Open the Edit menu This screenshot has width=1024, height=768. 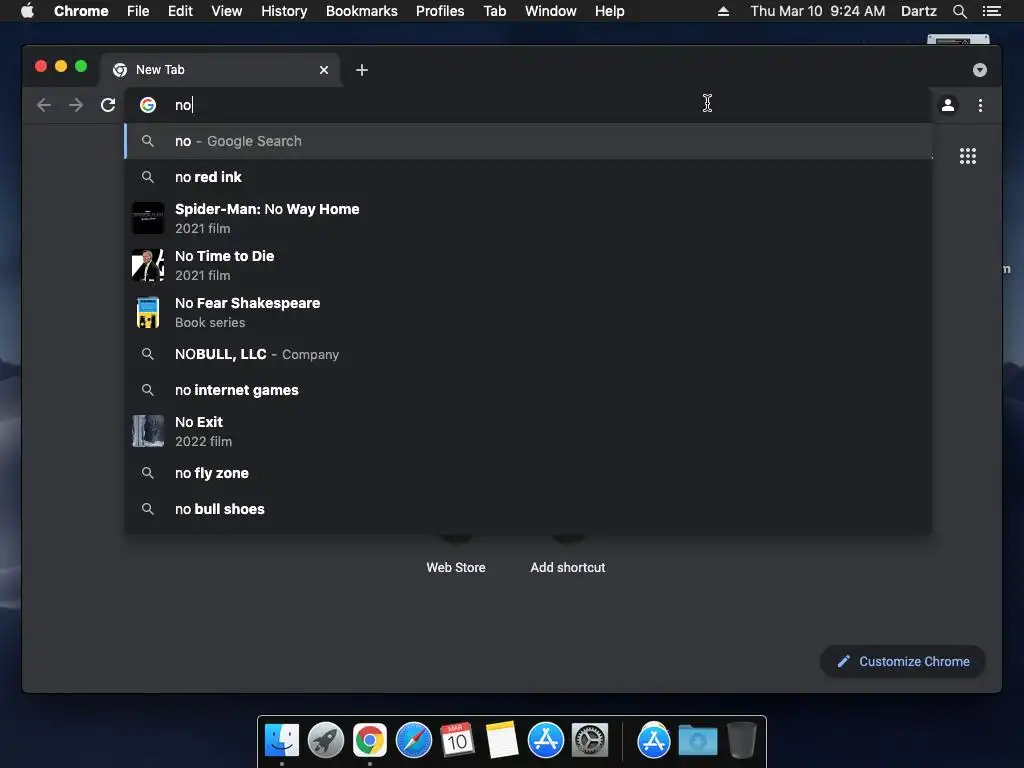[180, 11]
